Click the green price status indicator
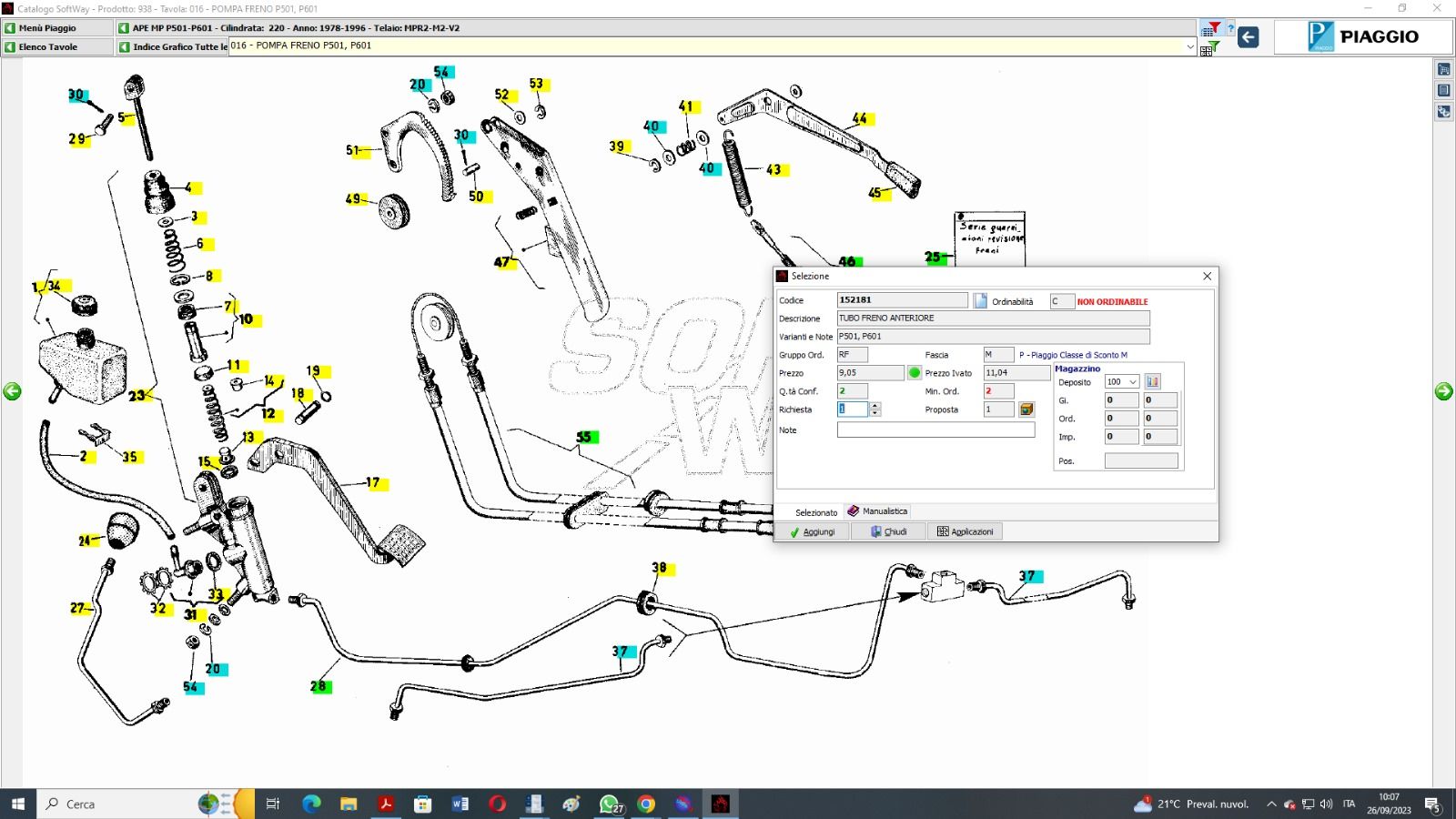This screenshot has height=819, width=1456. [x=915, y=373]
